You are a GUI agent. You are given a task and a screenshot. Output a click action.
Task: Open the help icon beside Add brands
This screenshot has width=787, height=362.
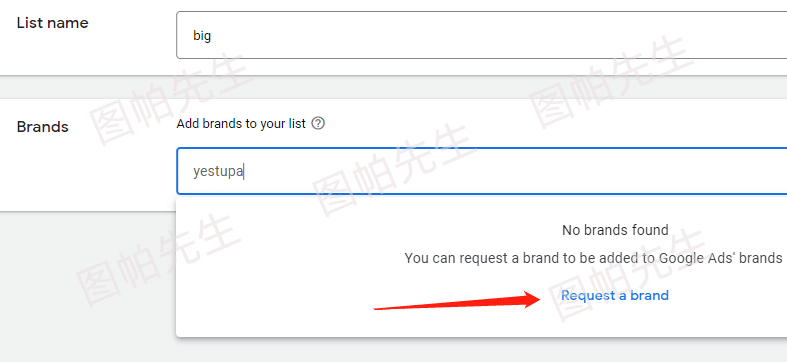click(x=318, y=124)
